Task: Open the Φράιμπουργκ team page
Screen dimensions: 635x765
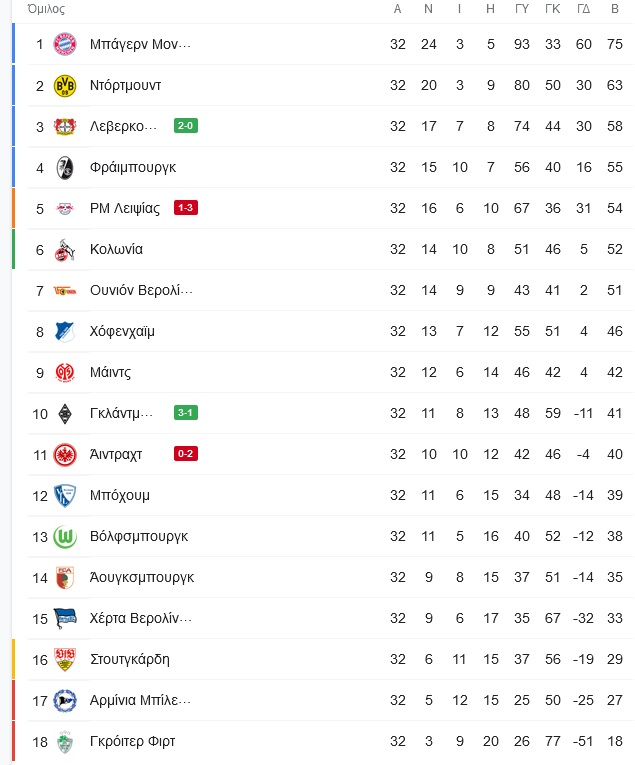Action: 133,167
